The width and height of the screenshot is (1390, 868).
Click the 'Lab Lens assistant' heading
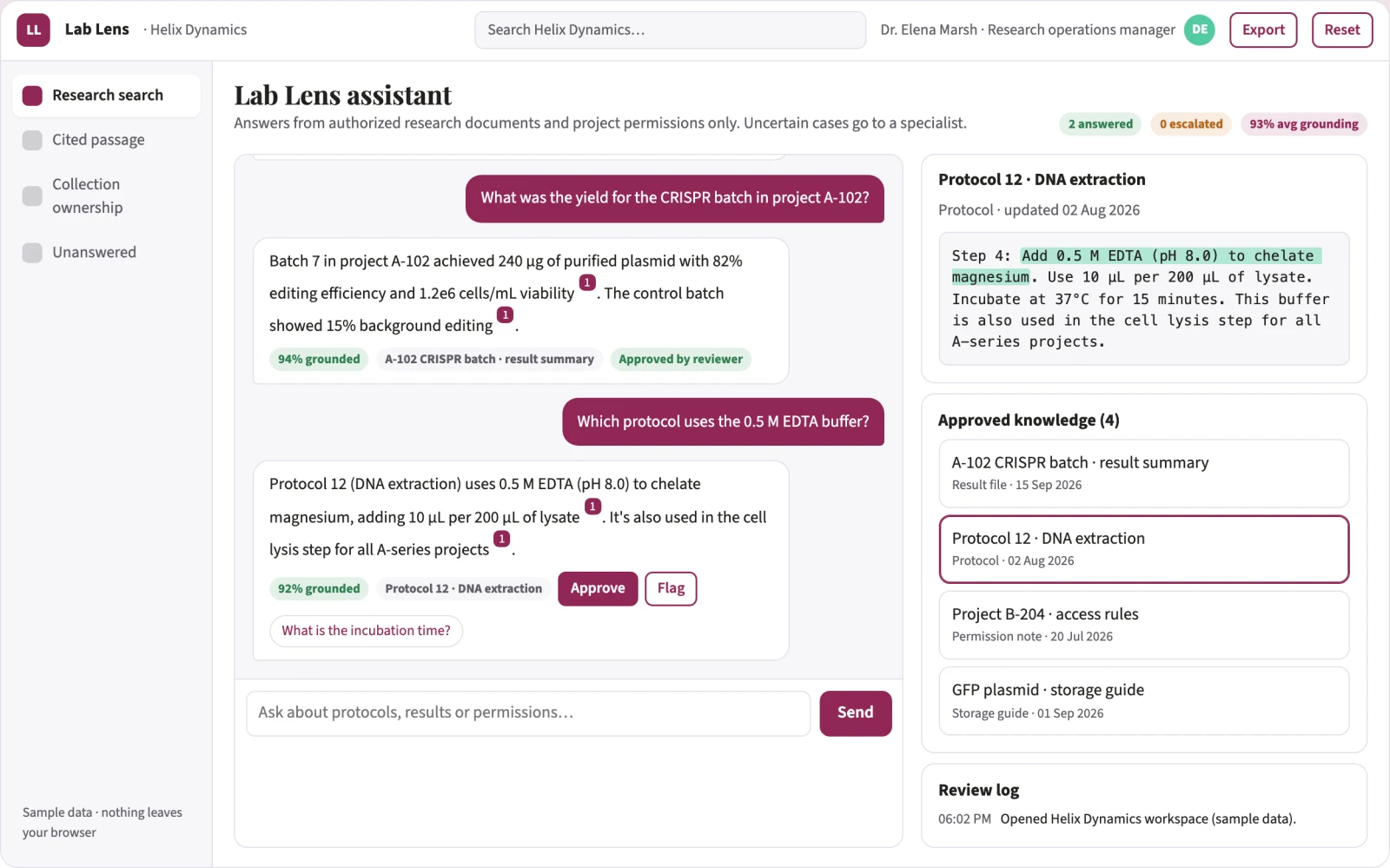(343, 95)
